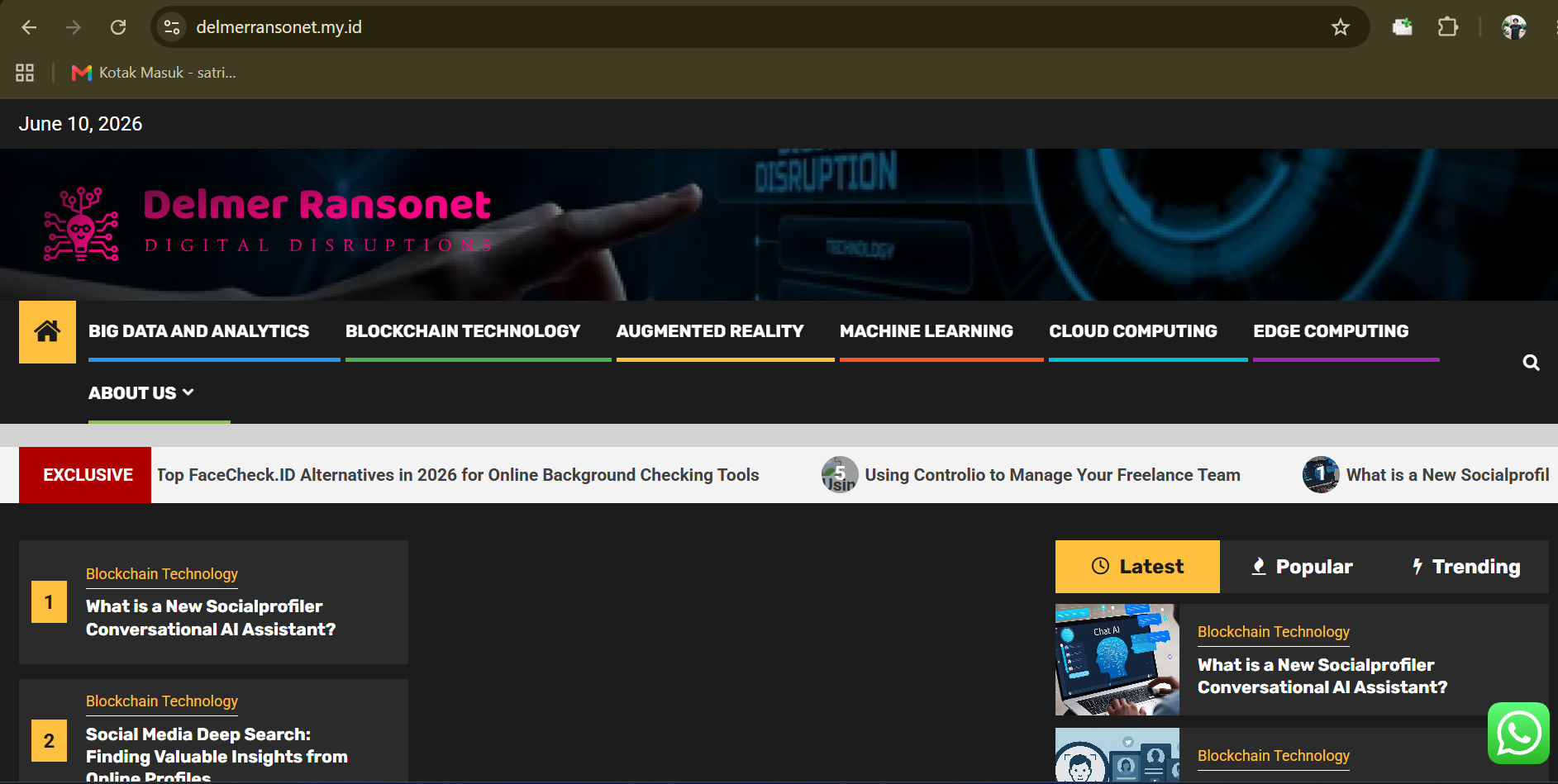Open the site search magnifier icon
Image resolution: width=1558 pixels, height=784 pixels.
1531,363
